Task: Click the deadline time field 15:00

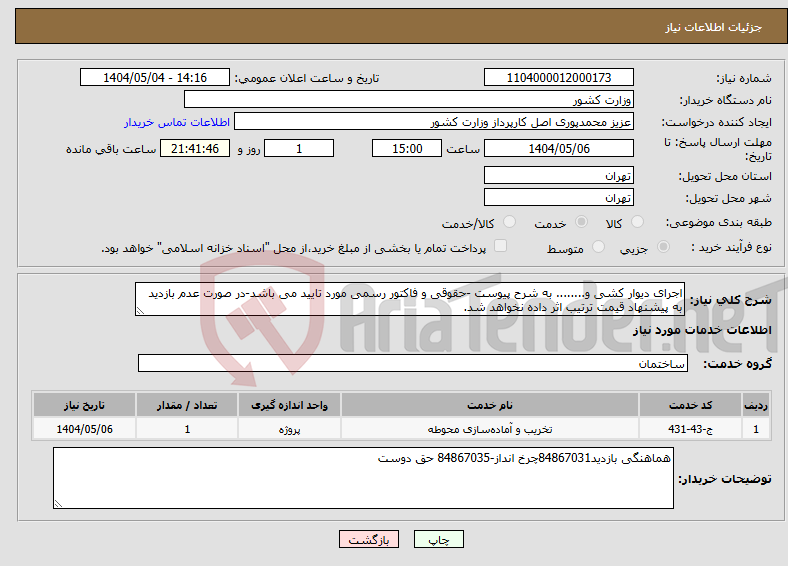Action: click(407, 148)
